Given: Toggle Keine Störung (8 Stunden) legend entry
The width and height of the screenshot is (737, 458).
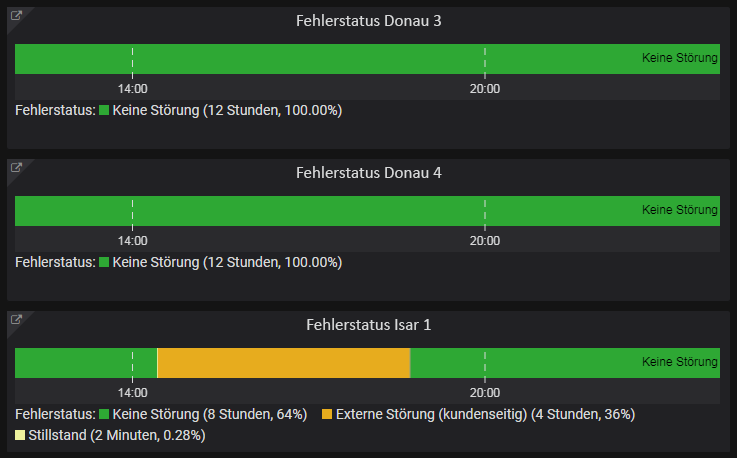Looking at the screenshot, I should click(210, 414).
